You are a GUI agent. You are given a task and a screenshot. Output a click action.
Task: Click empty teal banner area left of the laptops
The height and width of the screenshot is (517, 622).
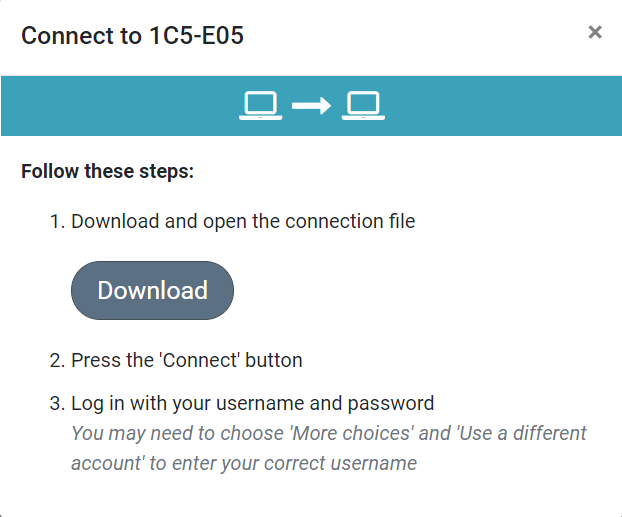click(x=119, y=106)
